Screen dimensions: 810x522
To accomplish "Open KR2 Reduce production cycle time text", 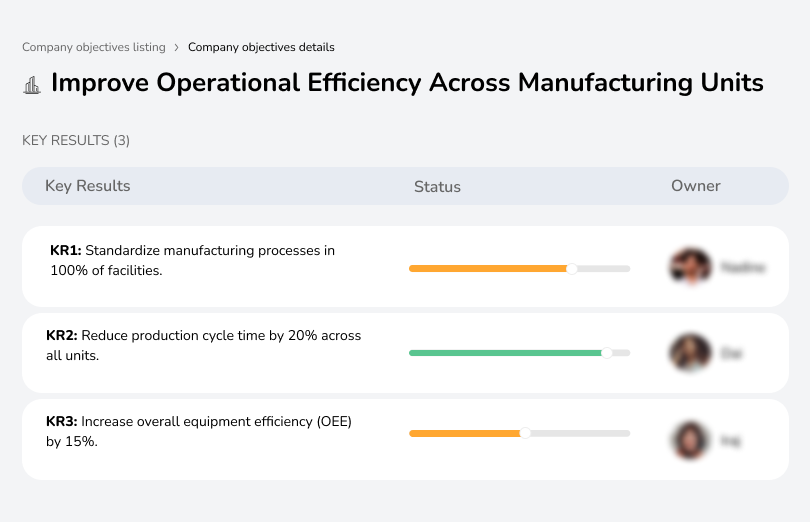I will (204, 345).
